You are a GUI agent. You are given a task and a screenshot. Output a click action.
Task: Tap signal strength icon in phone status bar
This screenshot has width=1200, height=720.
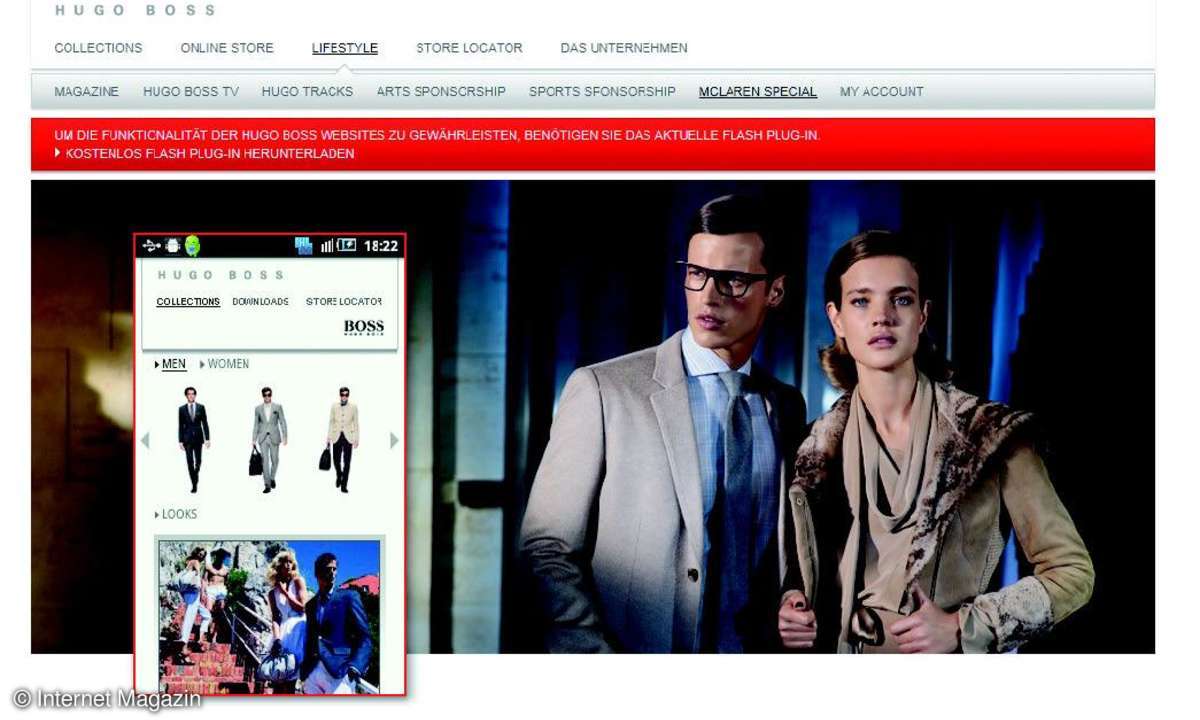pyautogui.click(x=326, y=246)
